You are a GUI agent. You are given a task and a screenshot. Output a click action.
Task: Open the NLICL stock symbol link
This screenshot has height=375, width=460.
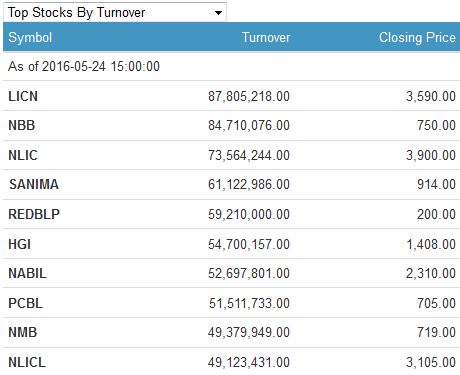pos(27,362)
